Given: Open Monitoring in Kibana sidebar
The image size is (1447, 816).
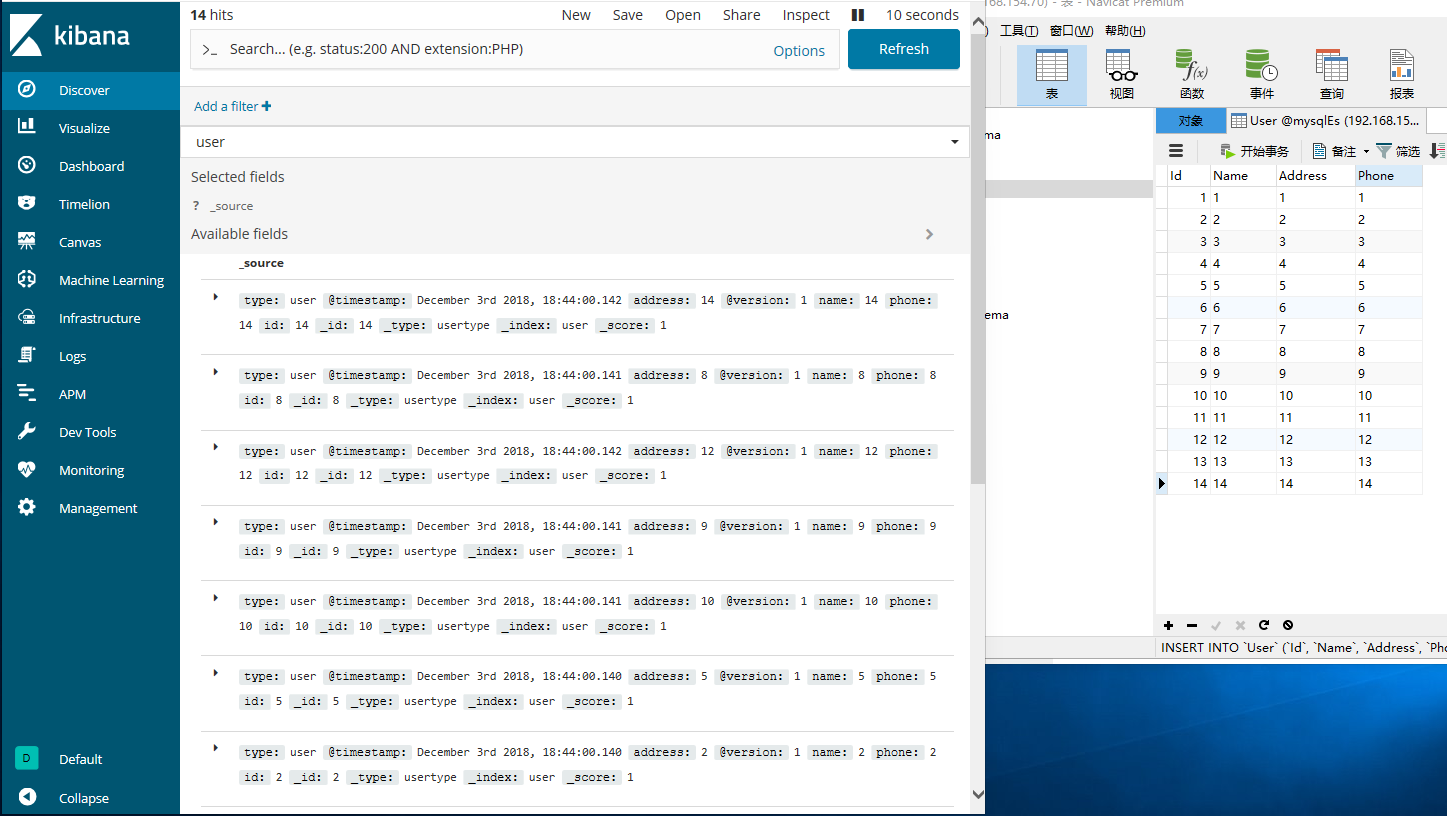Looking at the screenshot, I should click(90, 470).
